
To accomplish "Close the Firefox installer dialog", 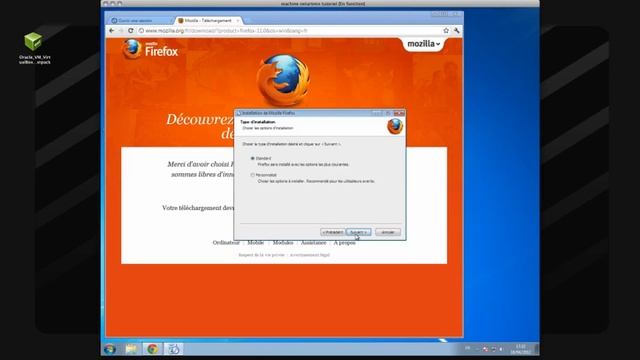I will [x=399, y=113].
